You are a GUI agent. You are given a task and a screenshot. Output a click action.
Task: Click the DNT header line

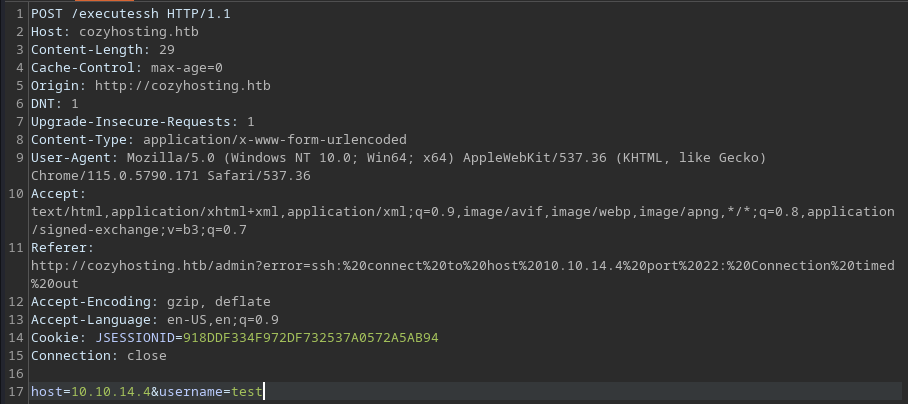[54, 104]
